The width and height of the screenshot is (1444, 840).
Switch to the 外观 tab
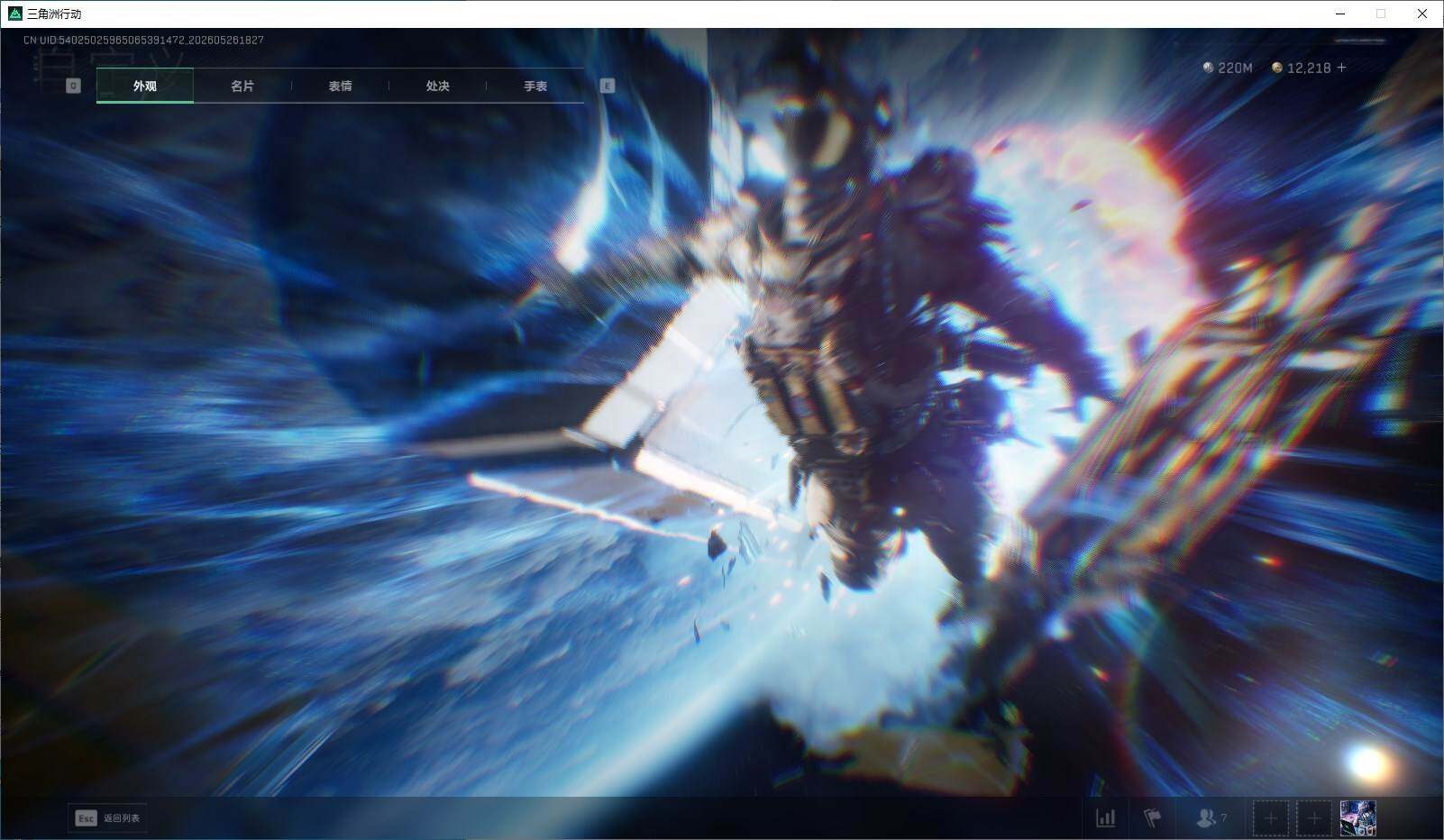coord(145,86)
